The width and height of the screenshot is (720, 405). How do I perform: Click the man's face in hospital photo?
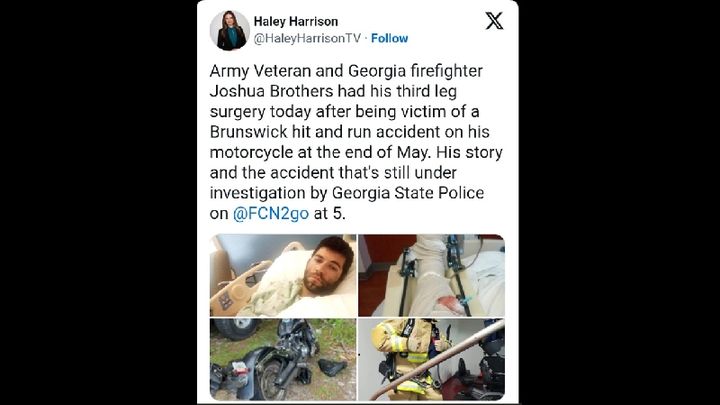tap(327, 269)
